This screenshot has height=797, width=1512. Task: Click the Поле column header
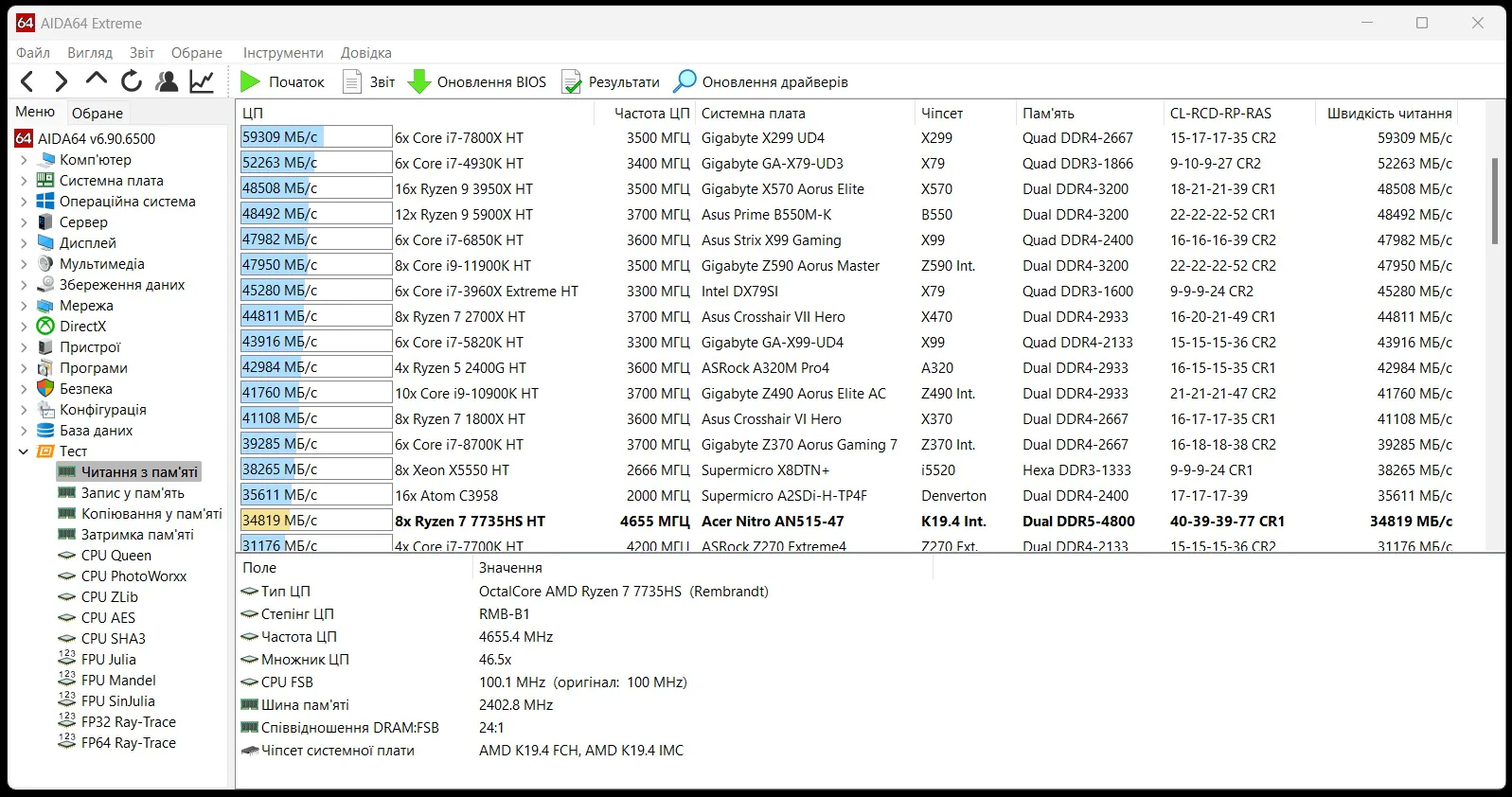coord(354,568)
